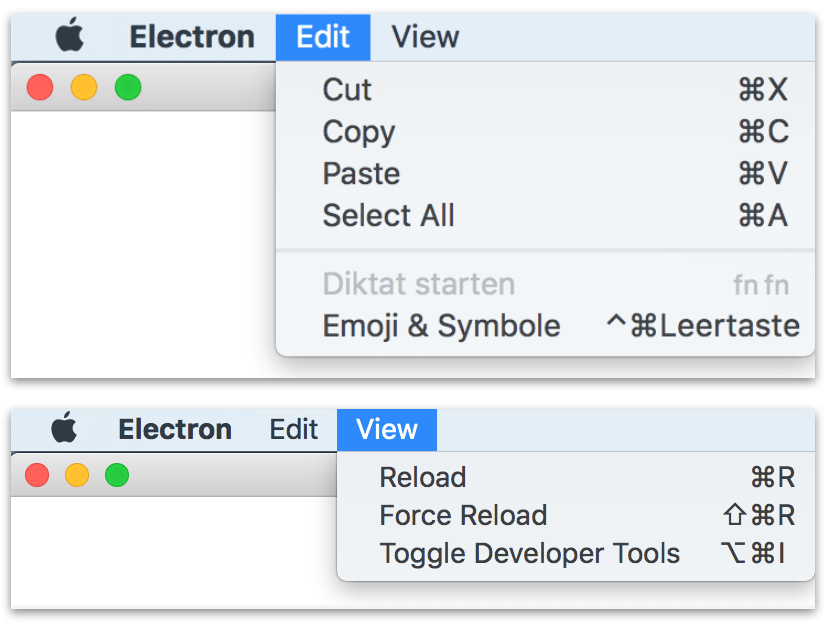Choose Copy from the Edit menu

tap(545, 132)
